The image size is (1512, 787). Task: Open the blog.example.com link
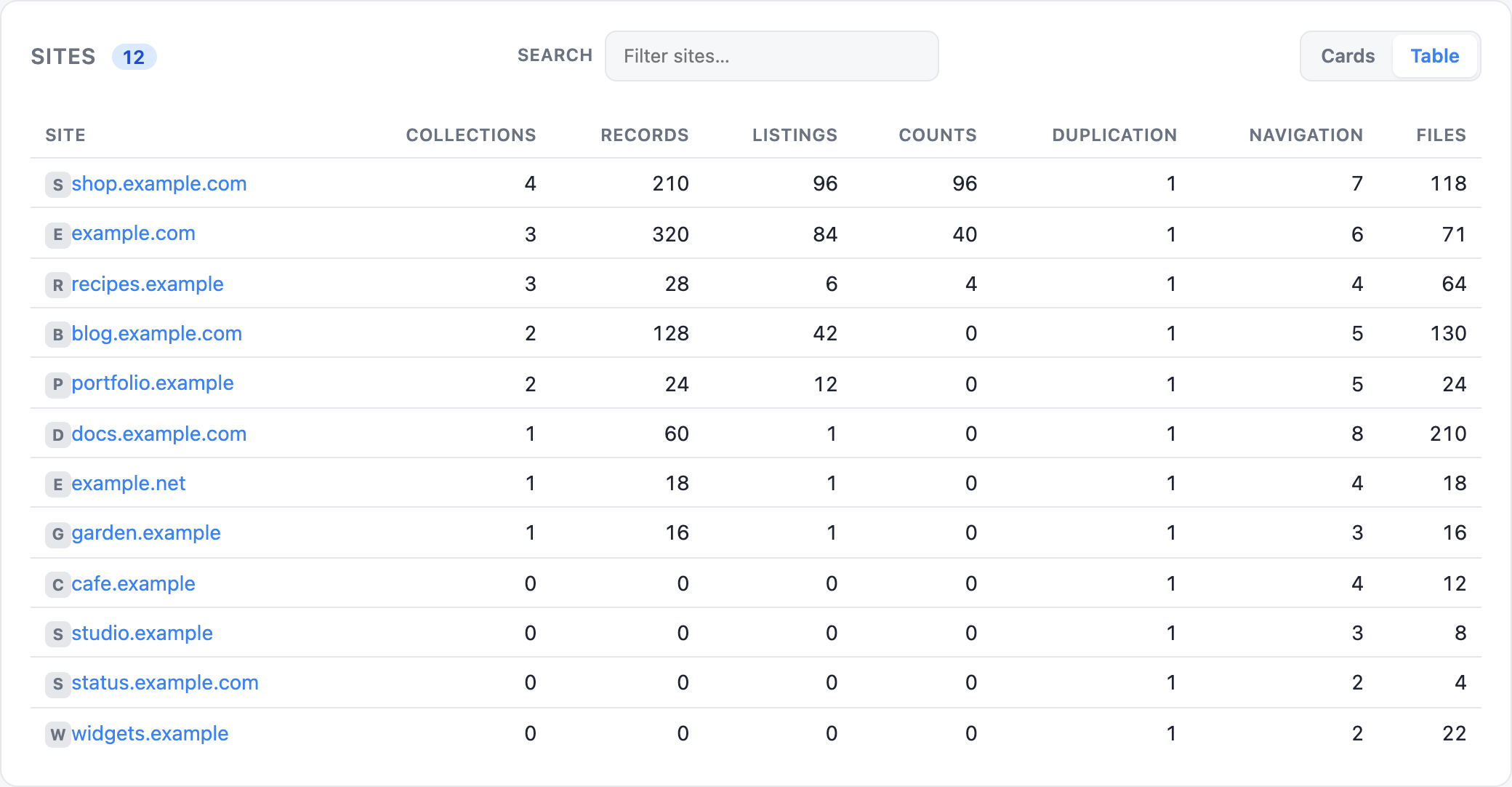(157, 333)
